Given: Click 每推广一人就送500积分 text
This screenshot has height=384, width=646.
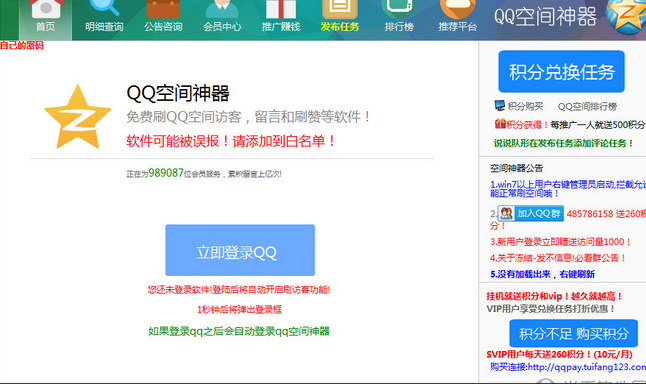Looking at the screenshot, I should pos(598,124).
